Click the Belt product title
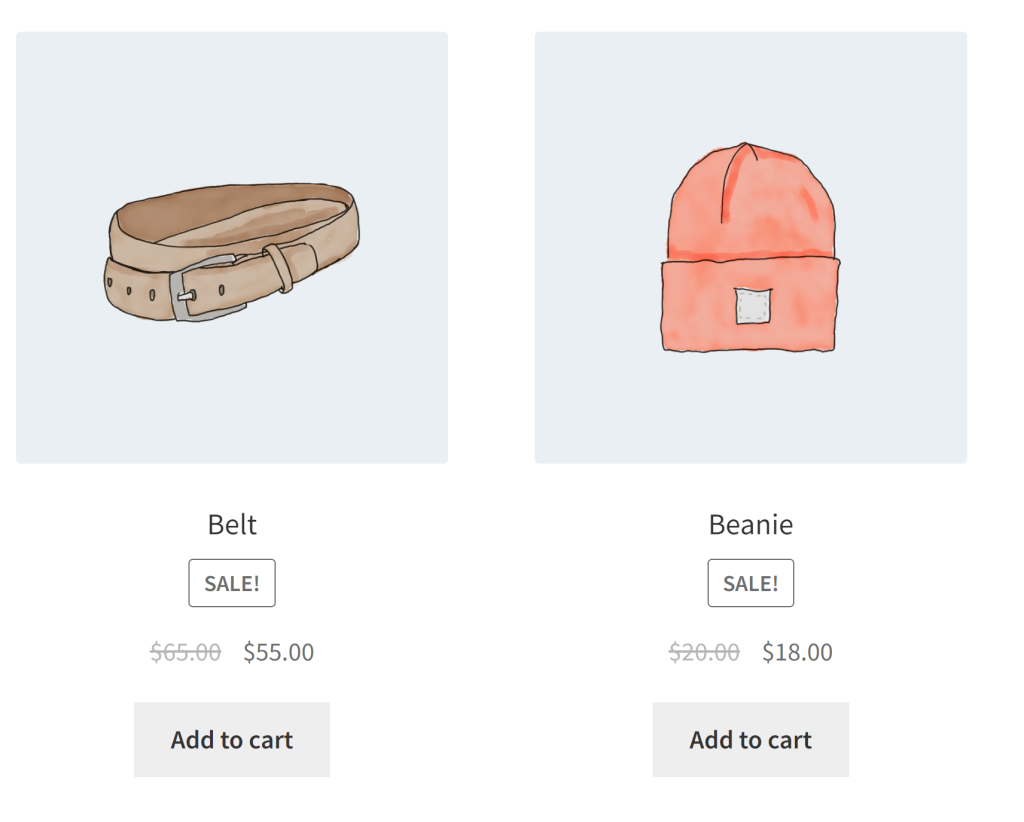This screenshot has width=1024, height=822. (232, 524)
